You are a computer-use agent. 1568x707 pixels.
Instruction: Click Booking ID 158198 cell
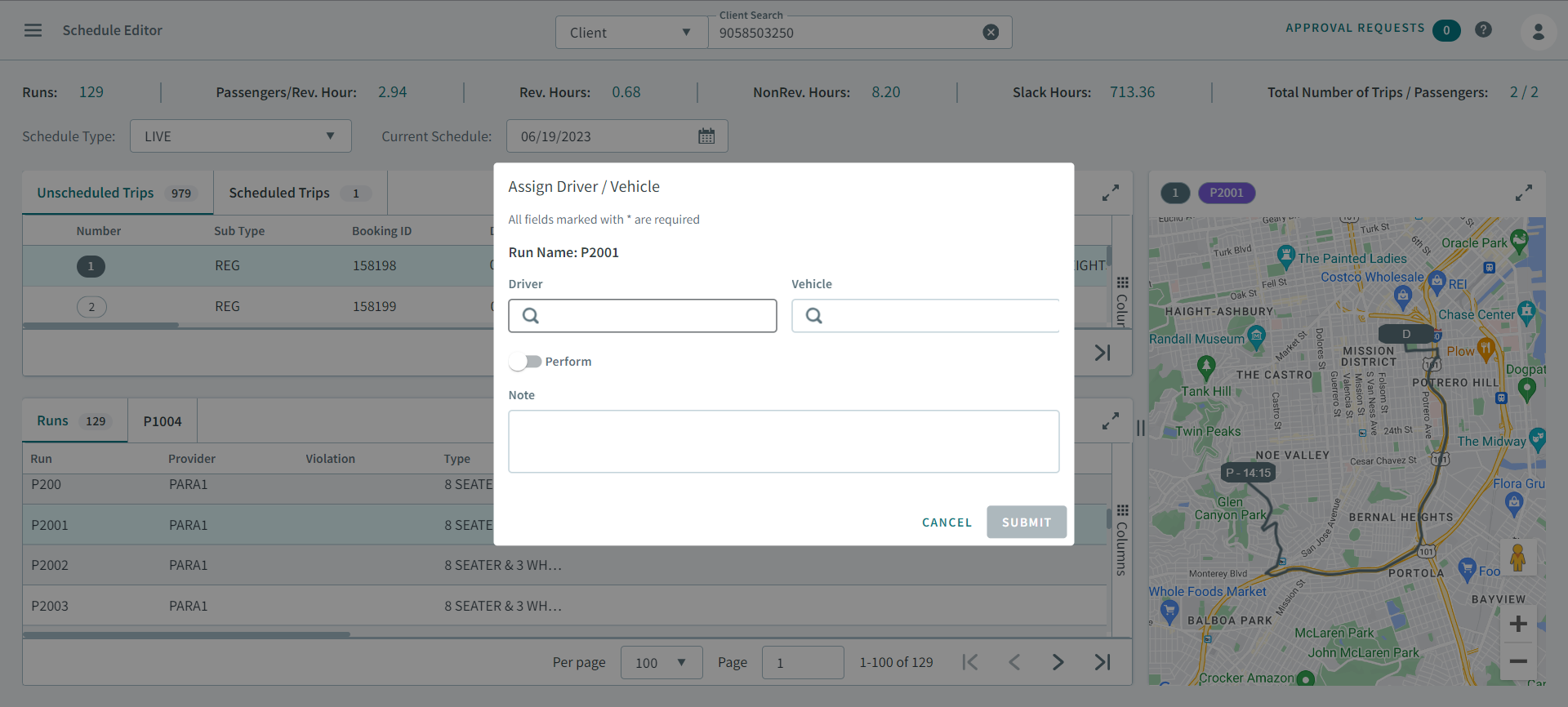(375, 266)
